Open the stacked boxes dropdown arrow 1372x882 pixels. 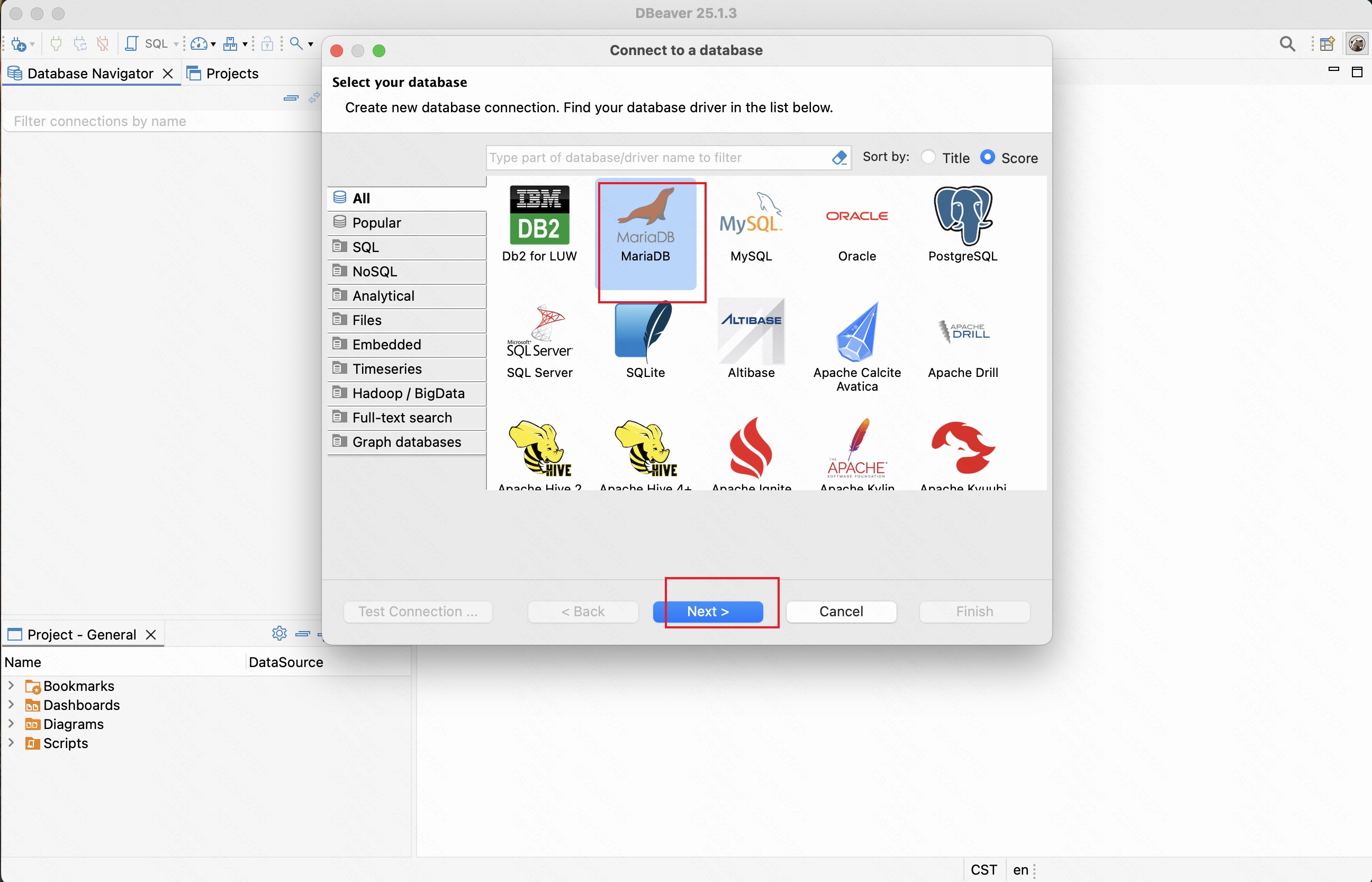(x=245, y=44)
